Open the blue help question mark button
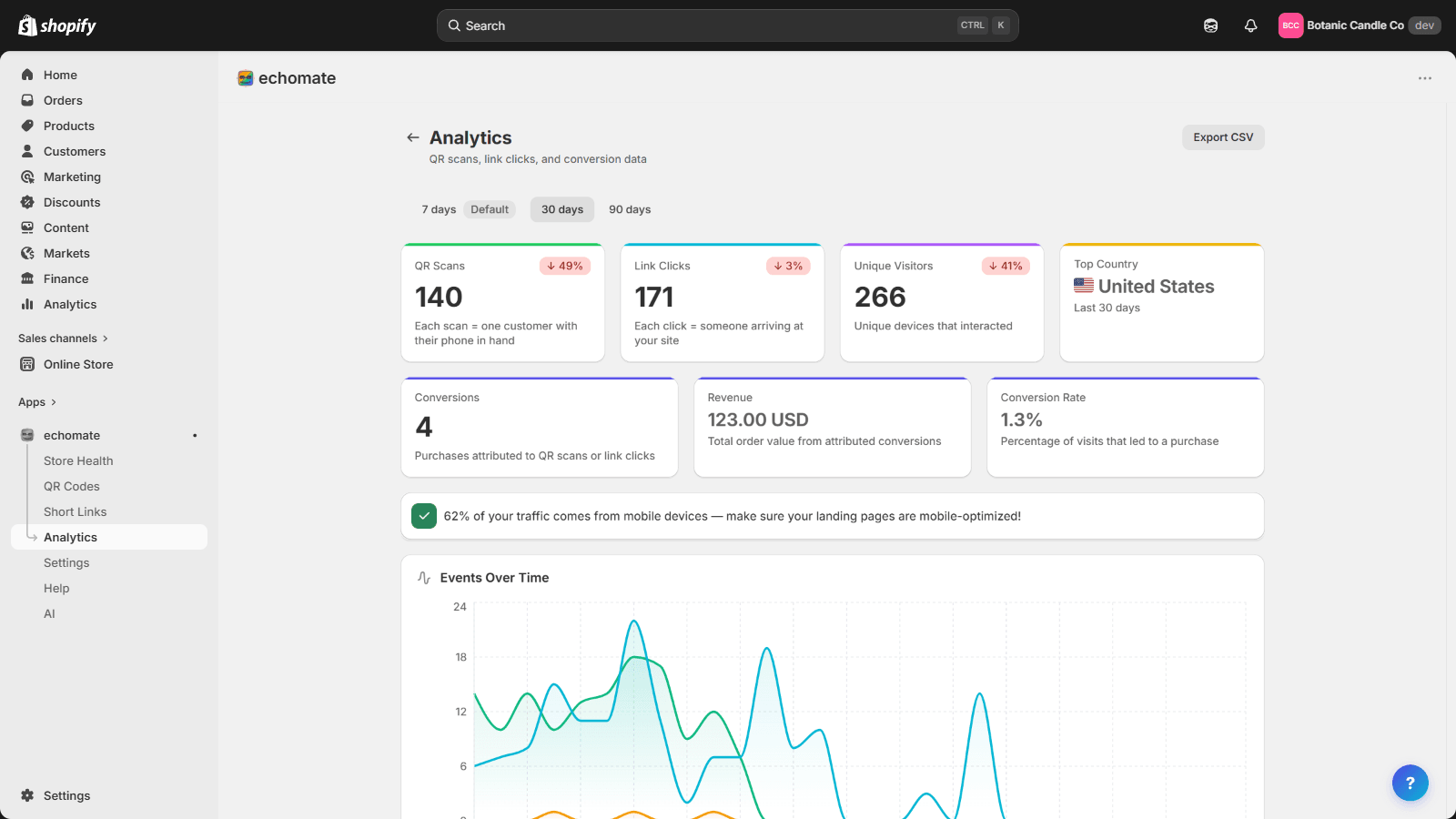Image resolution: width=1456 pixels, height=819 pixels. (x=1410, y=783)
